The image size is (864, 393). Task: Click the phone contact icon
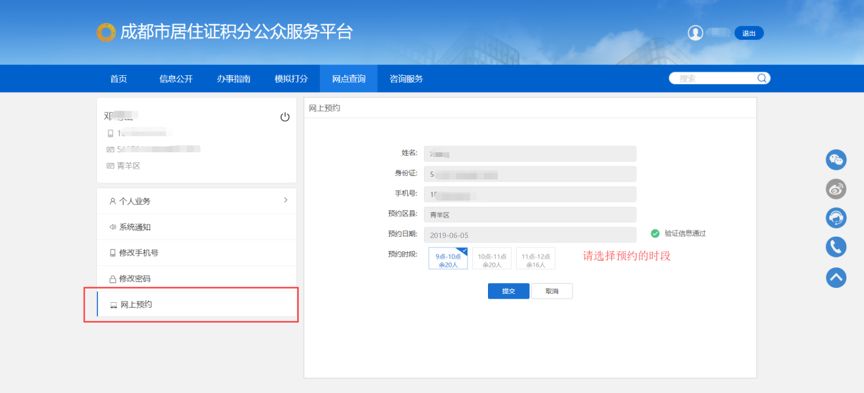point(836,247)
